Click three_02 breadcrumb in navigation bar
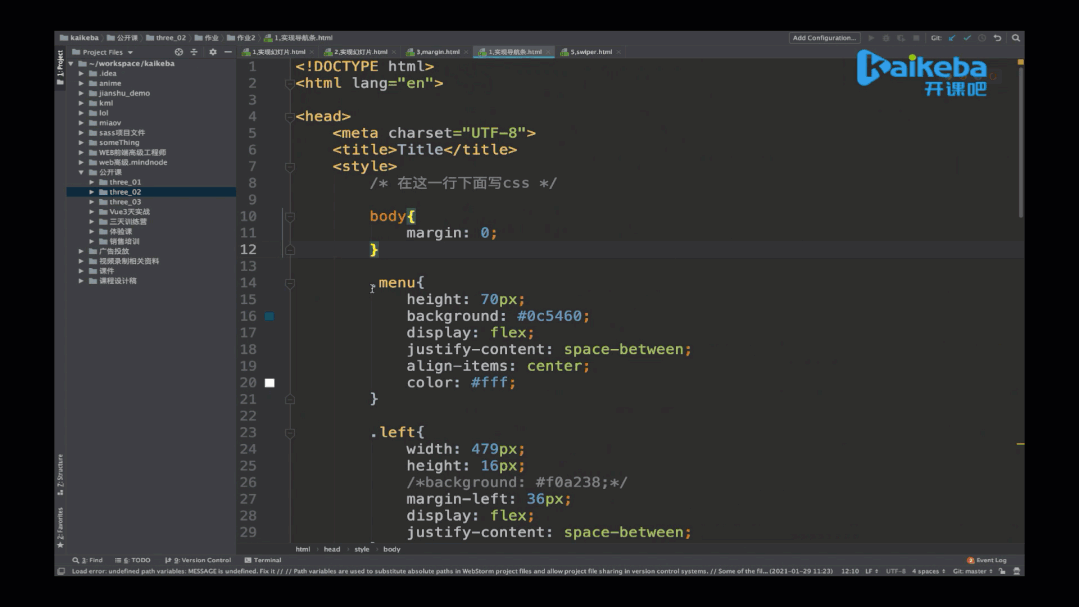 [x=166, y=38]
